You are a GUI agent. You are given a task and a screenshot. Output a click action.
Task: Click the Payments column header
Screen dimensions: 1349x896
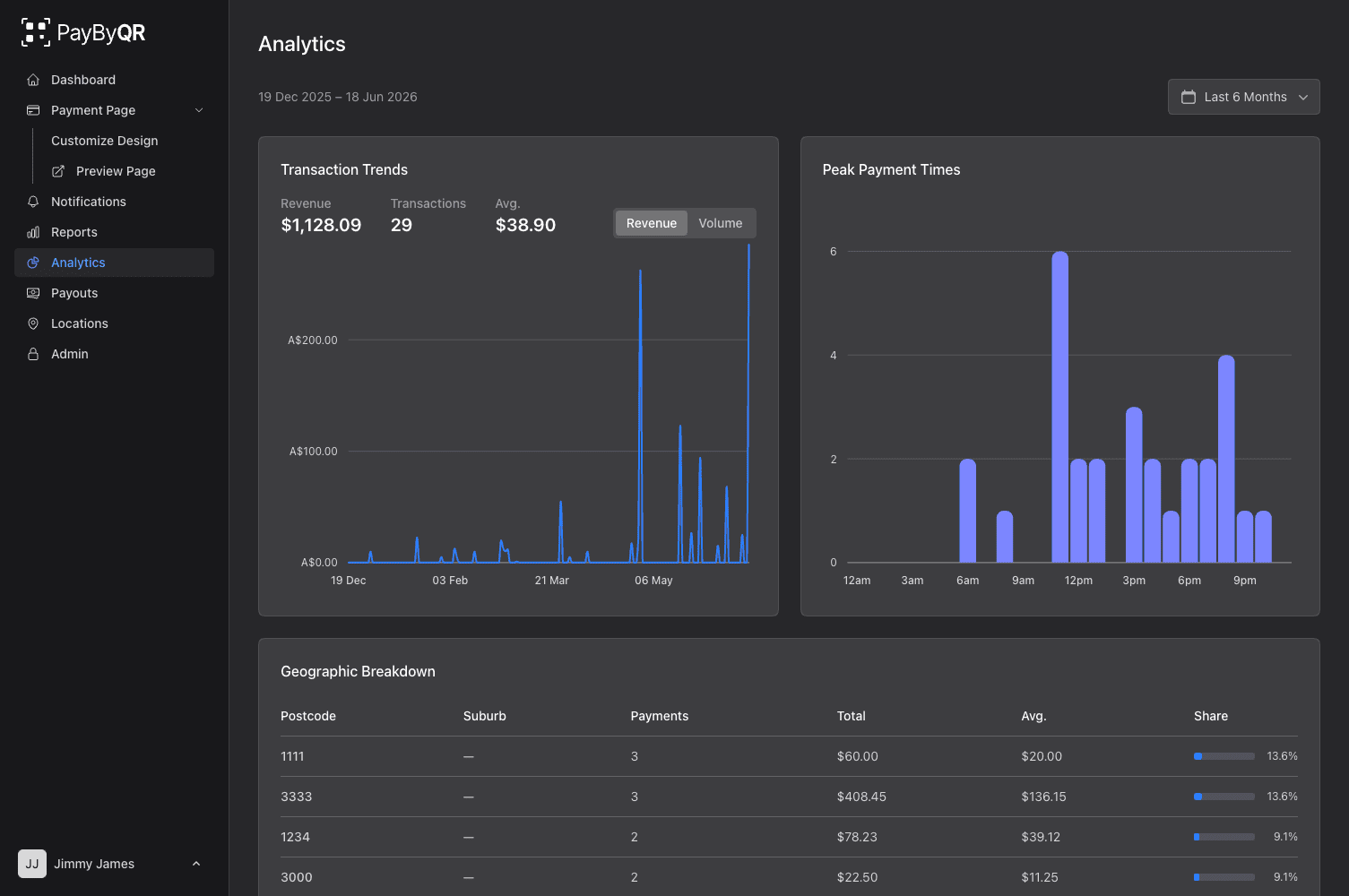pos(660,716)
